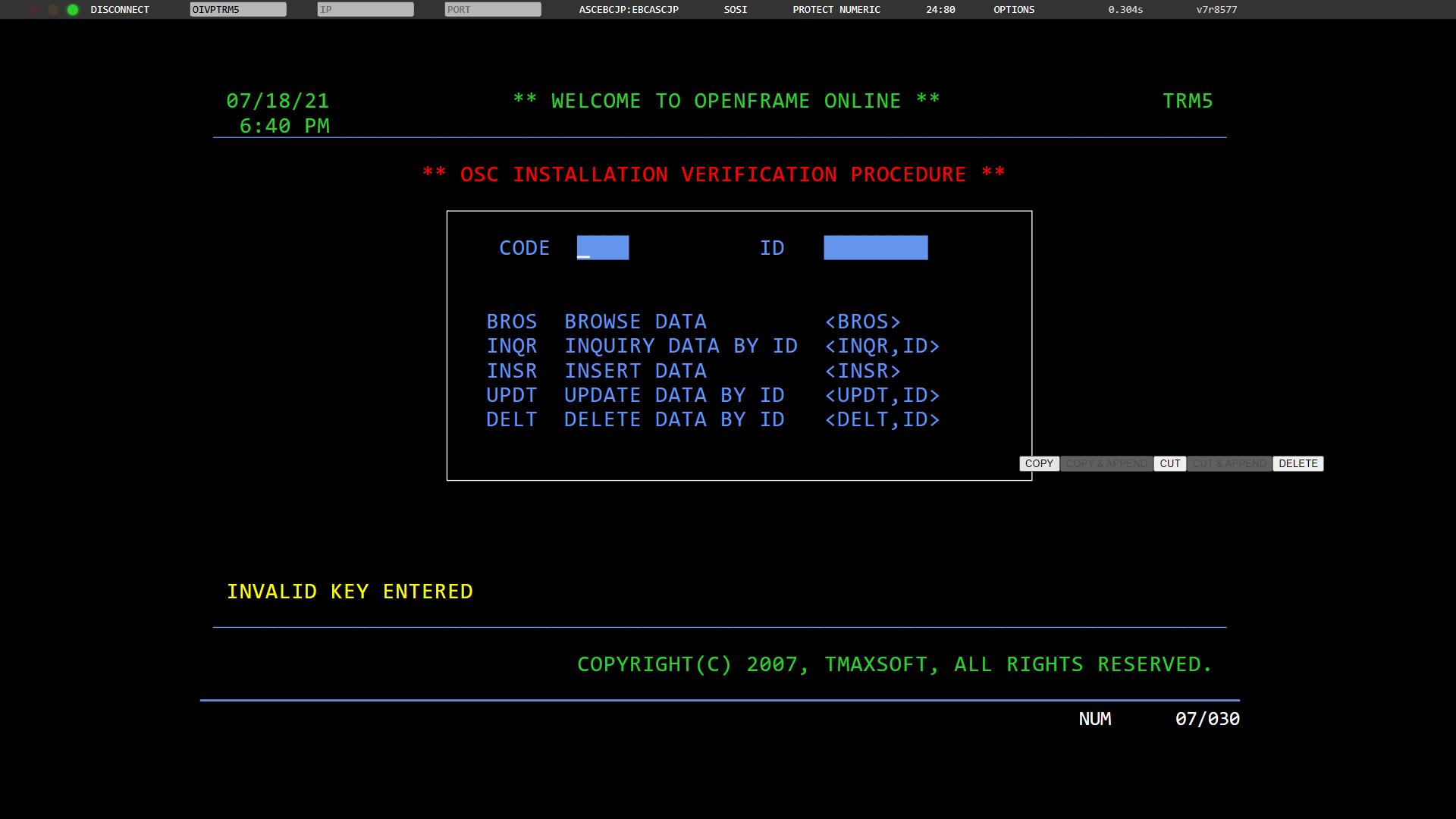Open the ASCEBCJP:EBCASCJP codepage selector

coord(628,10)
